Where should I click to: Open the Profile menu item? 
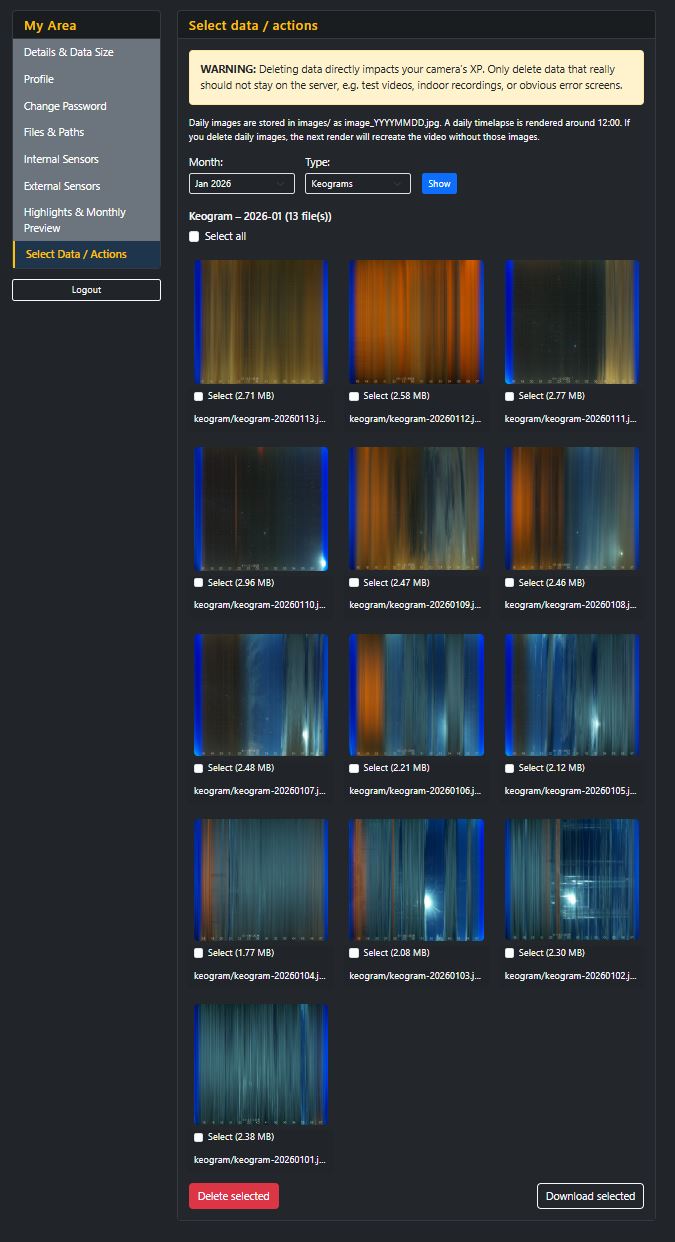86,79
